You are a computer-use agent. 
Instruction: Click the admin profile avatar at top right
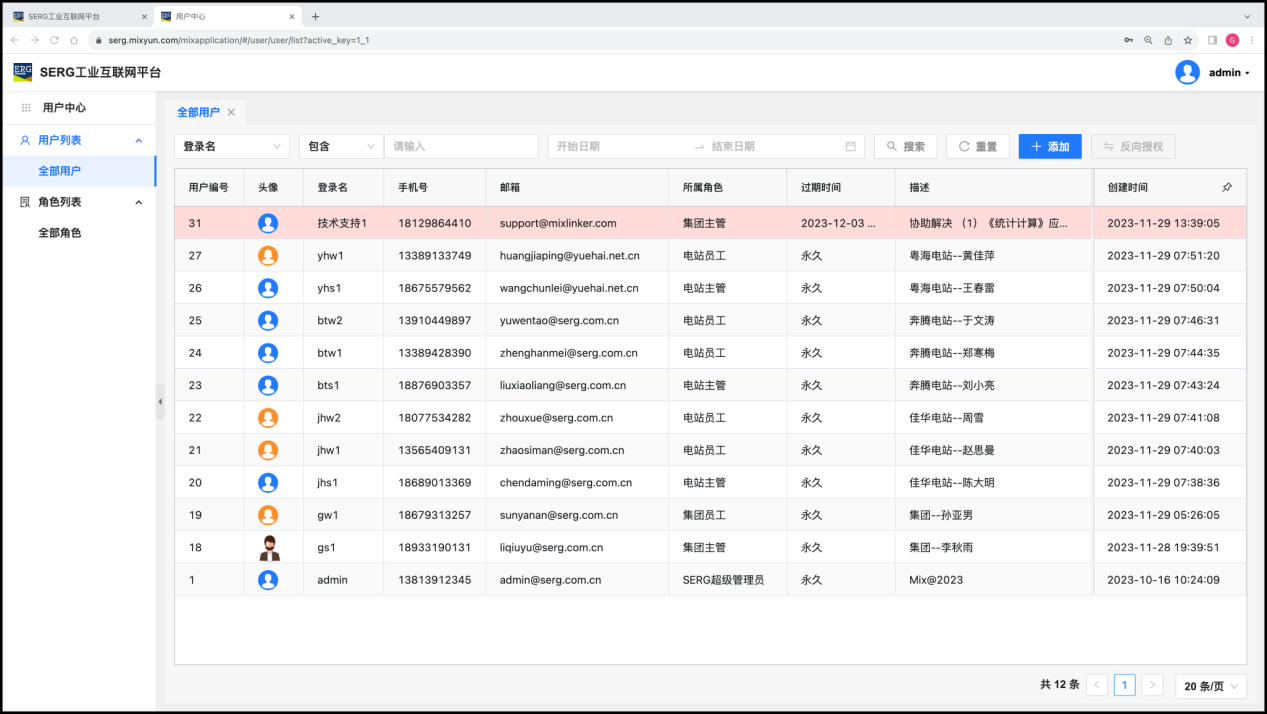pos(1187,72)
